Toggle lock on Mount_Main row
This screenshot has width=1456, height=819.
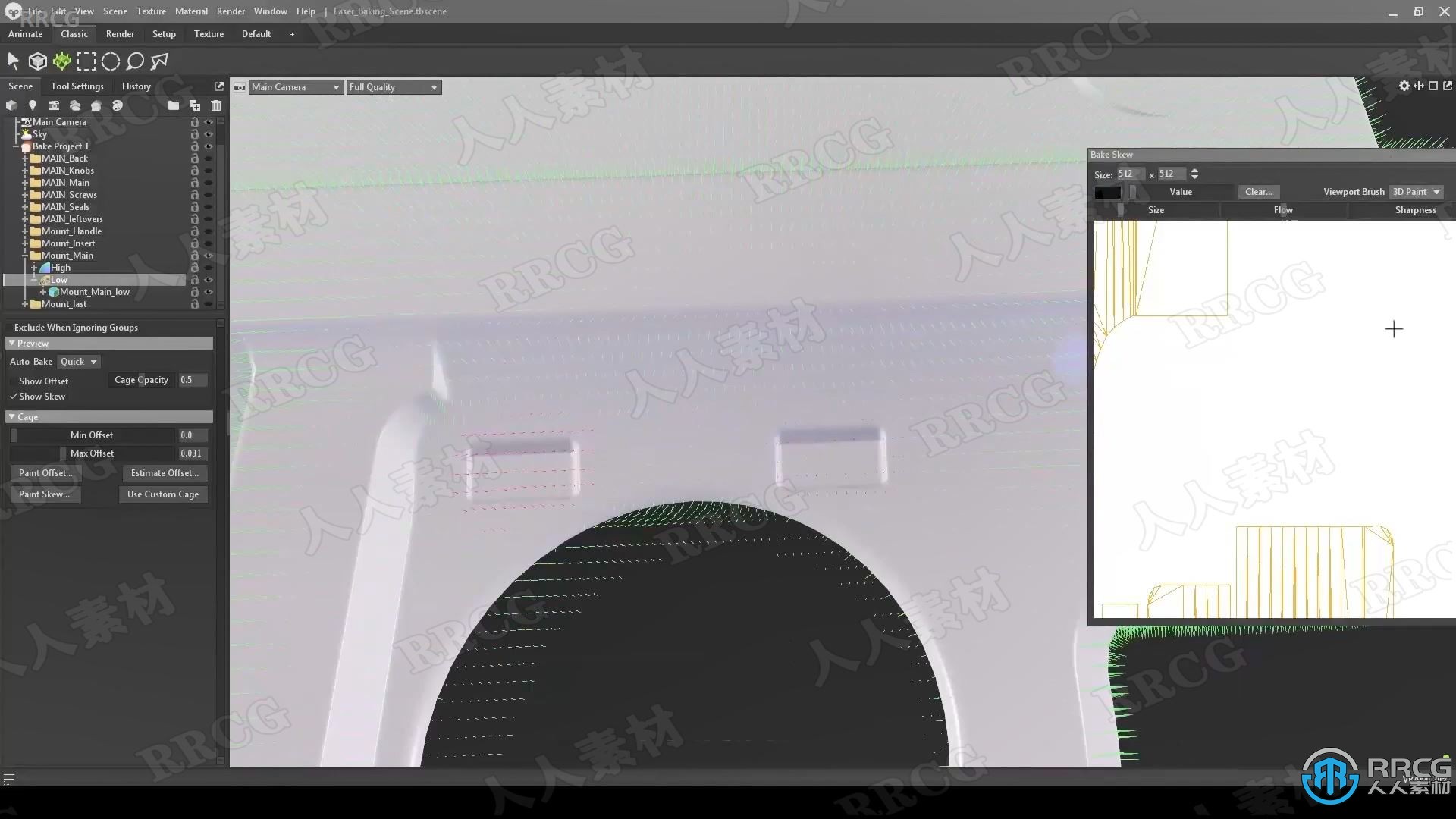click(x=195, y=256)
